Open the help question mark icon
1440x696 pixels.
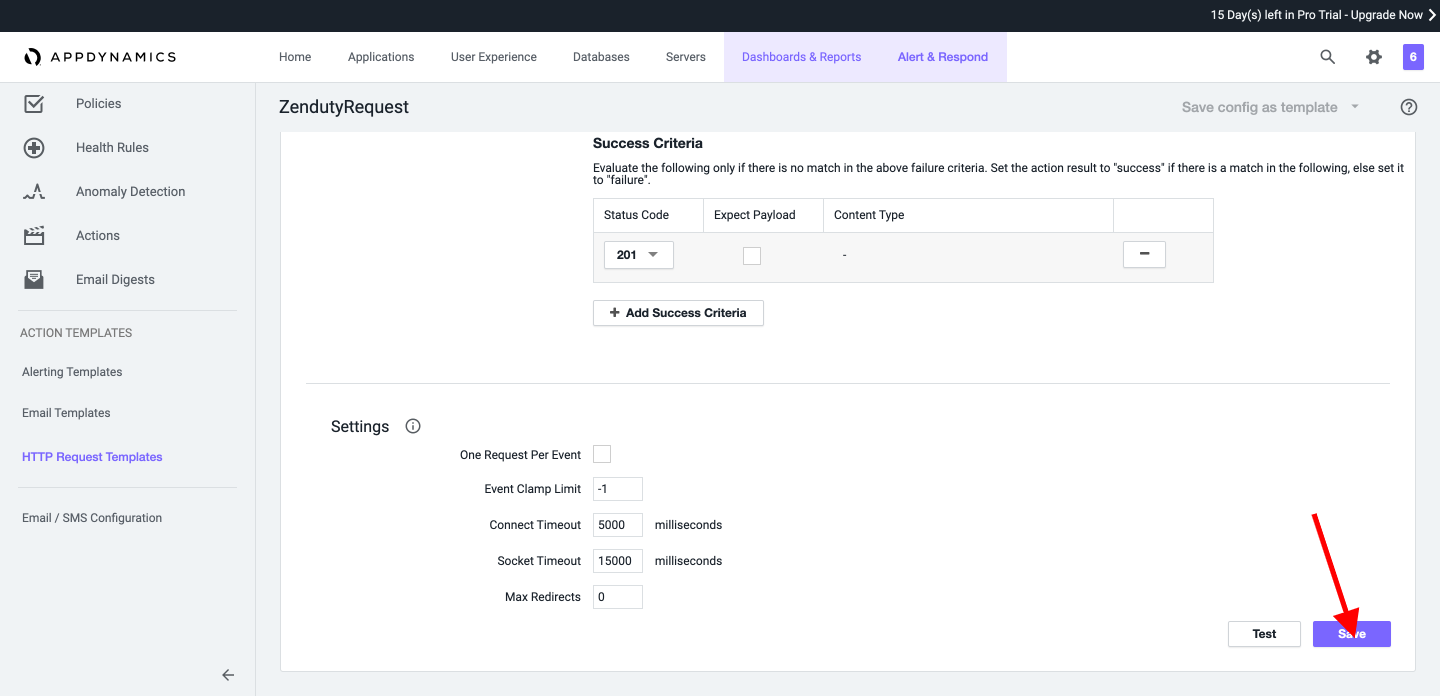[1409, 107]
